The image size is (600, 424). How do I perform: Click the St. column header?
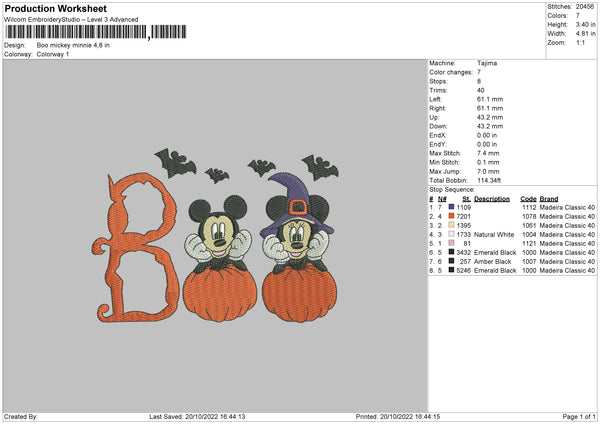[466, 199]
